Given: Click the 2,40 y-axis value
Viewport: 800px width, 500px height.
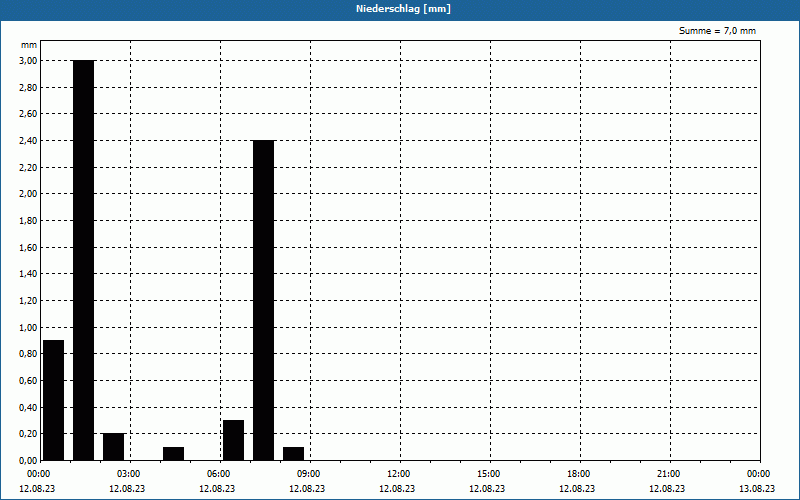Looking at the screenshot, I should [28, 140].
